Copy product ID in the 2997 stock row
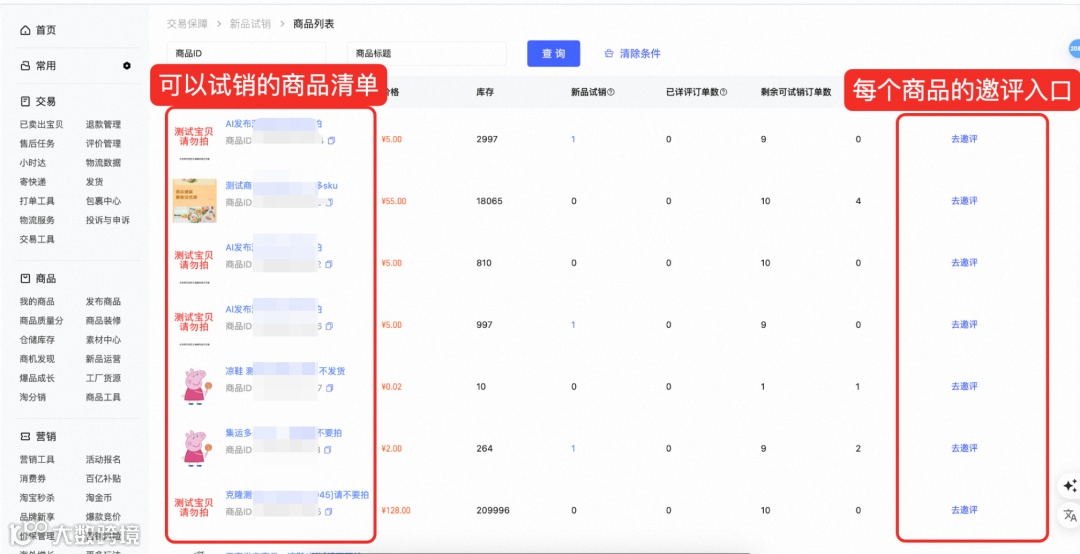The width and height of the screenshot is (1080, 554). 331,141
